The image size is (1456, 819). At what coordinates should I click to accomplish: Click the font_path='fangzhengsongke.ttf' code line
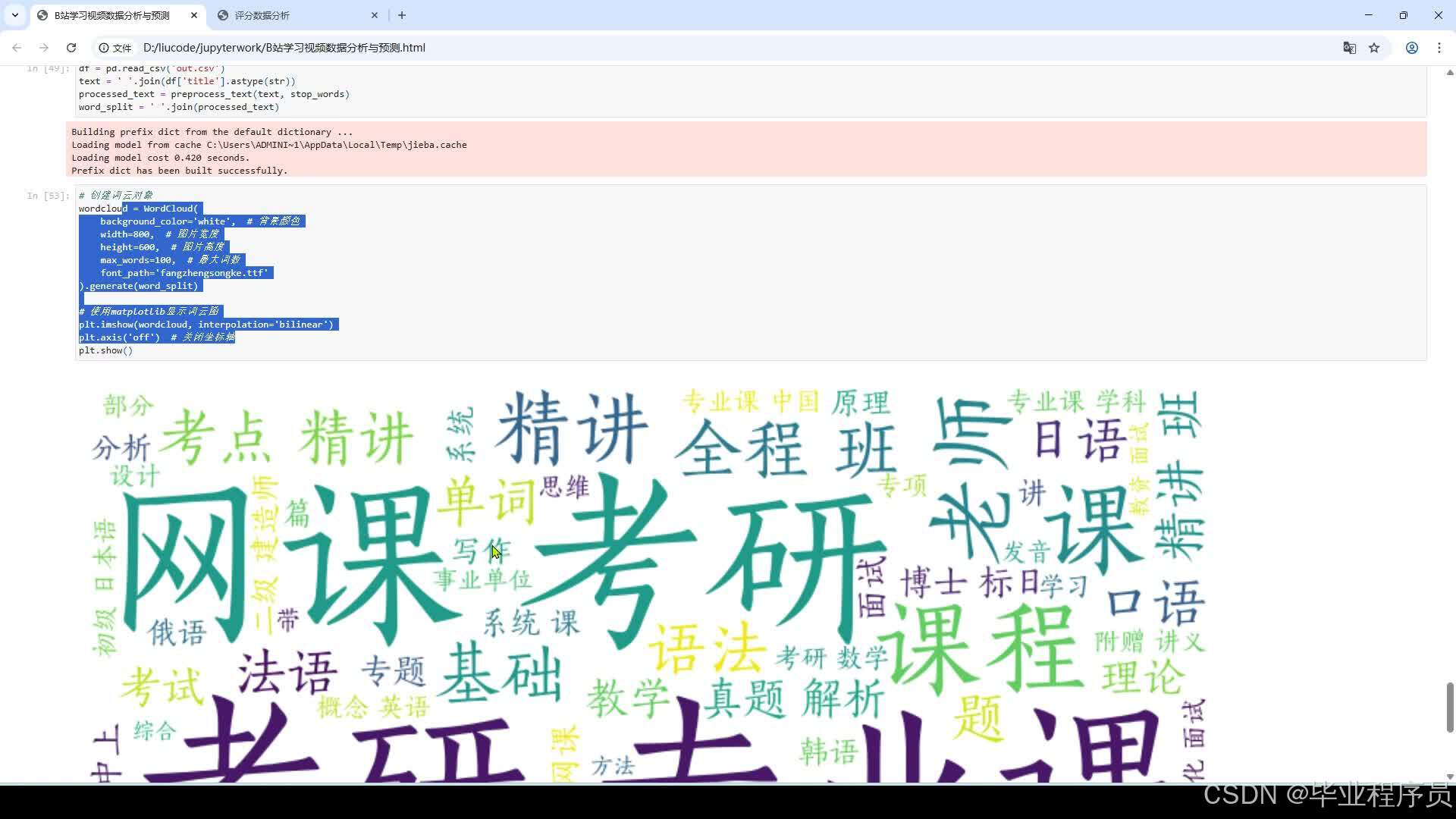click(x=184, y=273)
